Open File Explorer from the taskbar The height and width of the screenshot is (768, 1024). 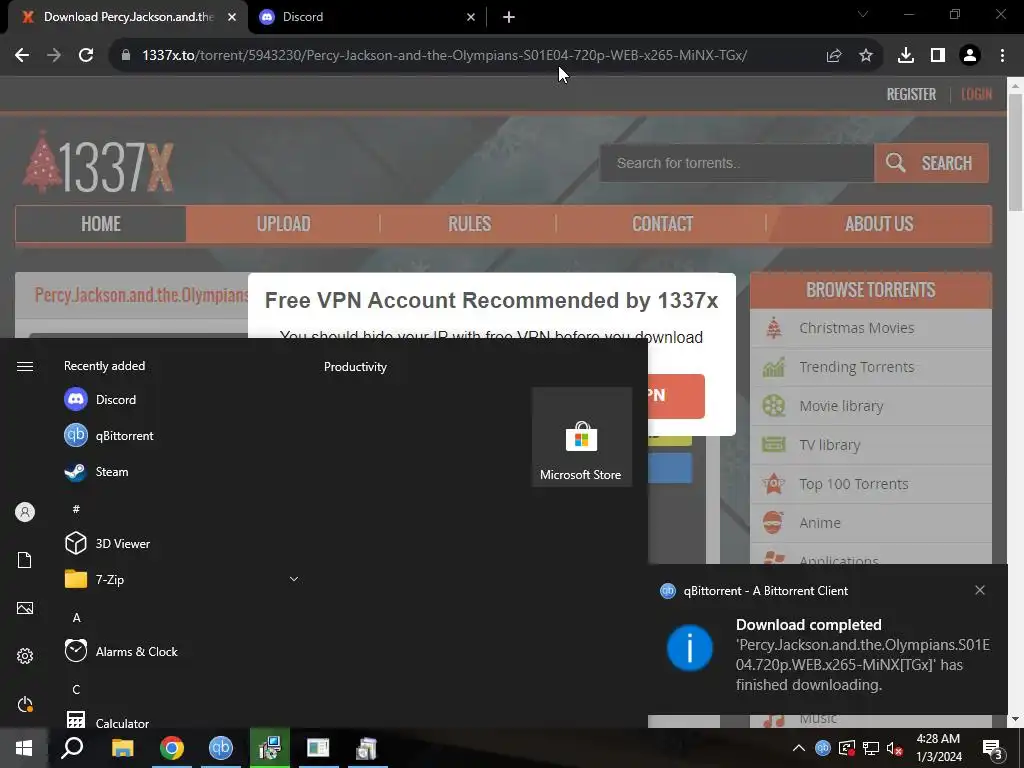pos(122,748)
